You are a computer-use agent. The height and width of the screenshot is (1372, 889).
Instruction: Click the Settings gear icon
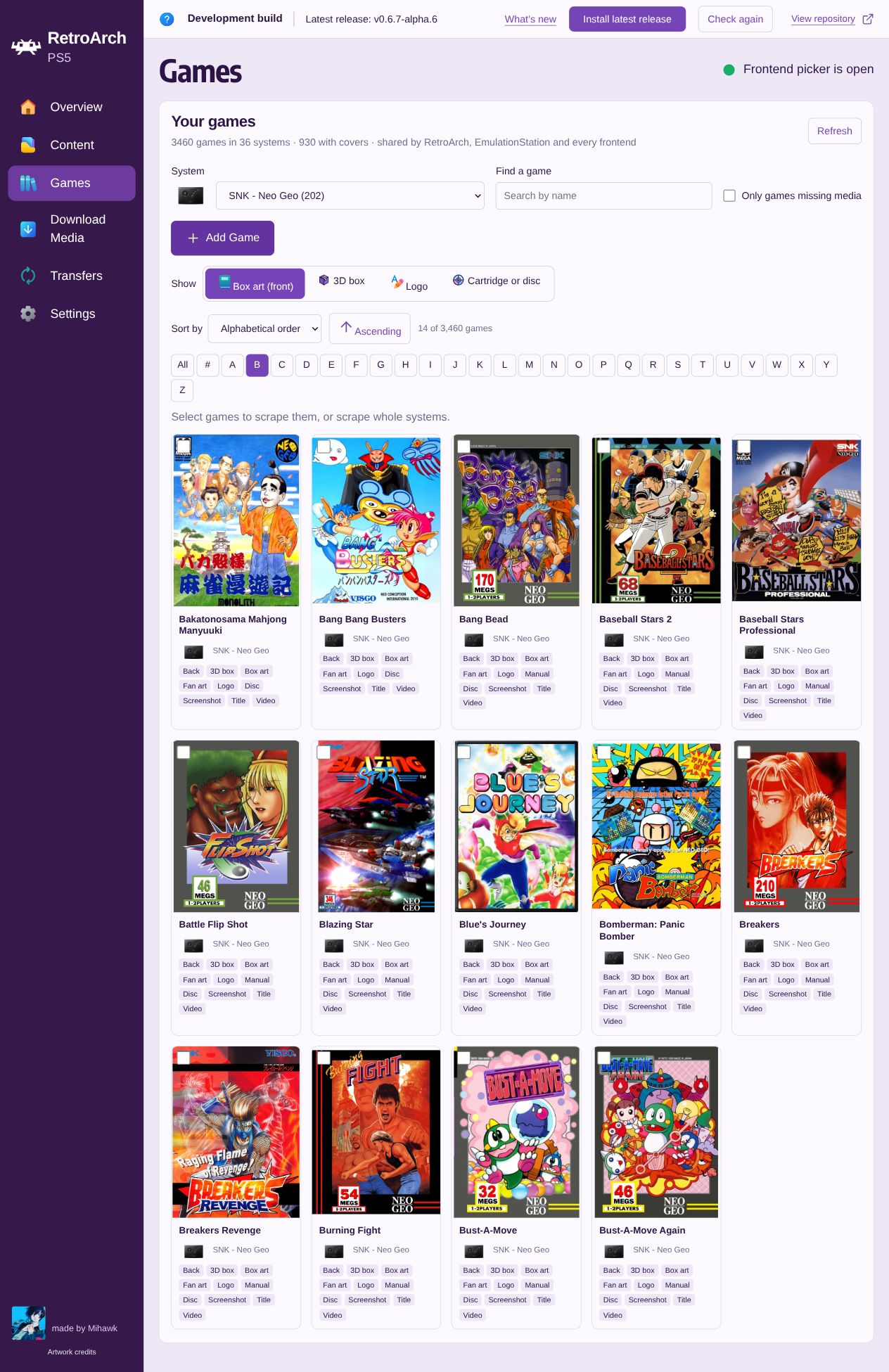[x=28, y=314]
